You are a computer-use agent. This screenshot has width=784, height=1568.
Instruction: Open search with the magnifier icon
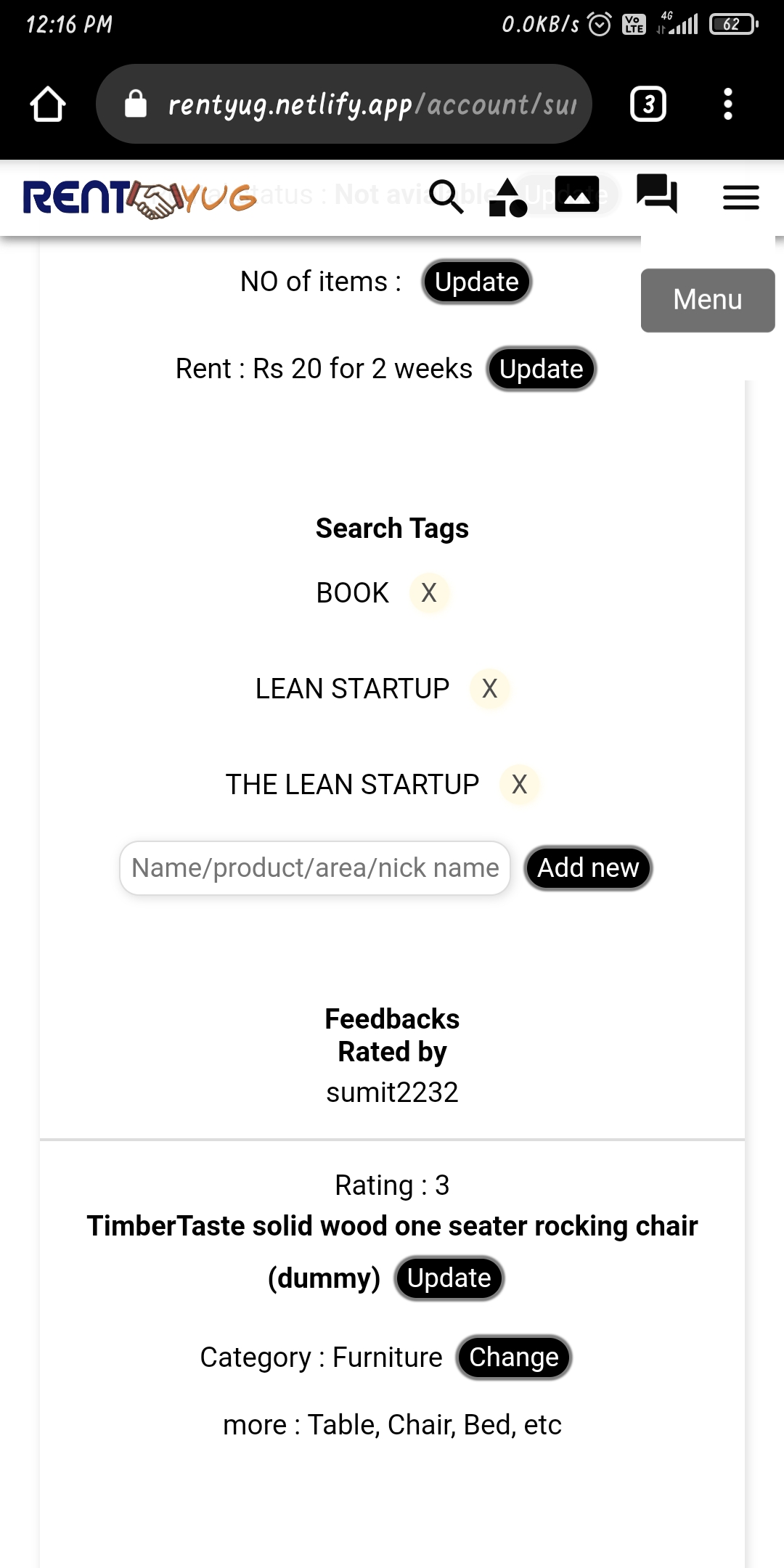[x=446, y=197]
